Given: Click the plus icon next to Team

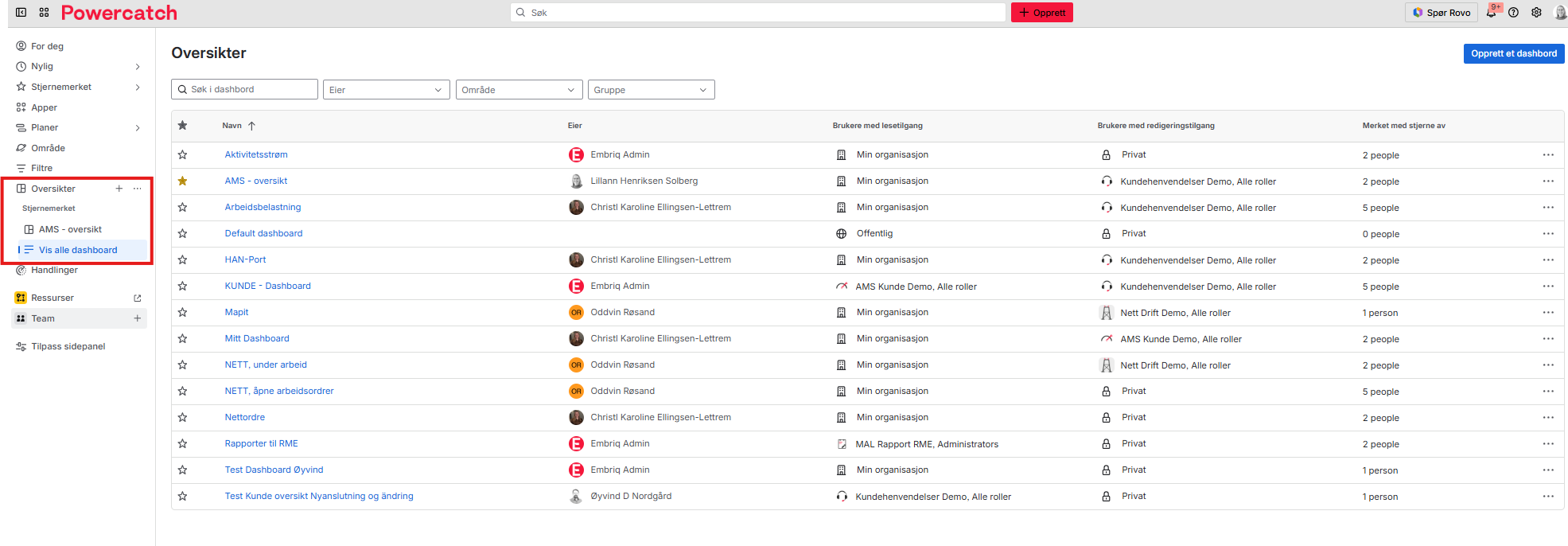Looking at the screenshot, I should (x=138, y=318).
